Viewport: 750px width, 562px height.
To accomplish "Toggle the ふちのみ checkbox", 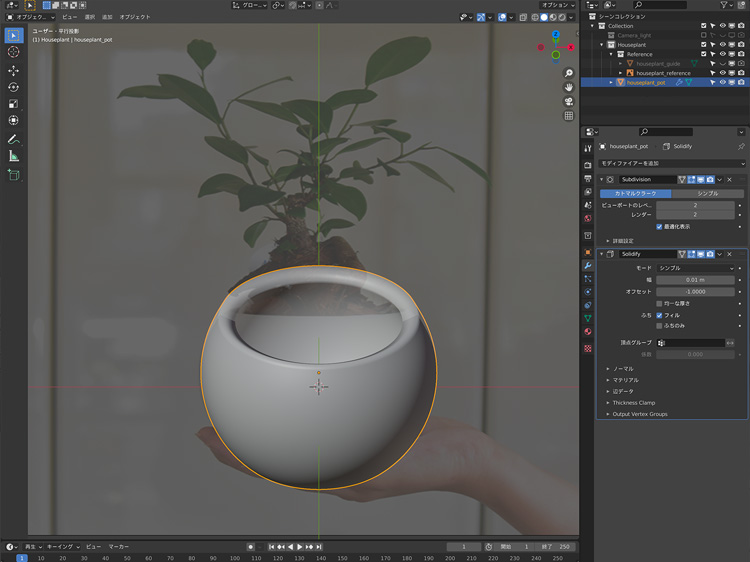I will click(658, 326).
